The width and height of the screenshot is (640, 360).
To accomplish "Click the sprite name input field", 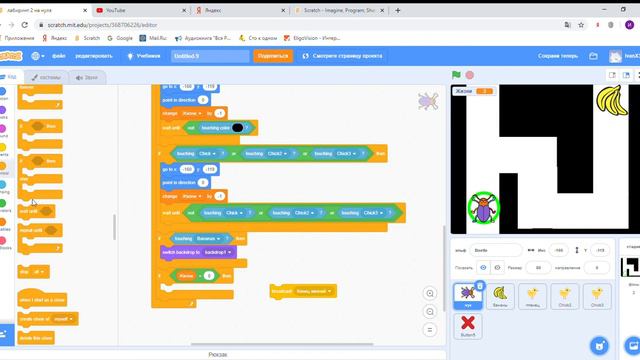I will tap(496, 250).
